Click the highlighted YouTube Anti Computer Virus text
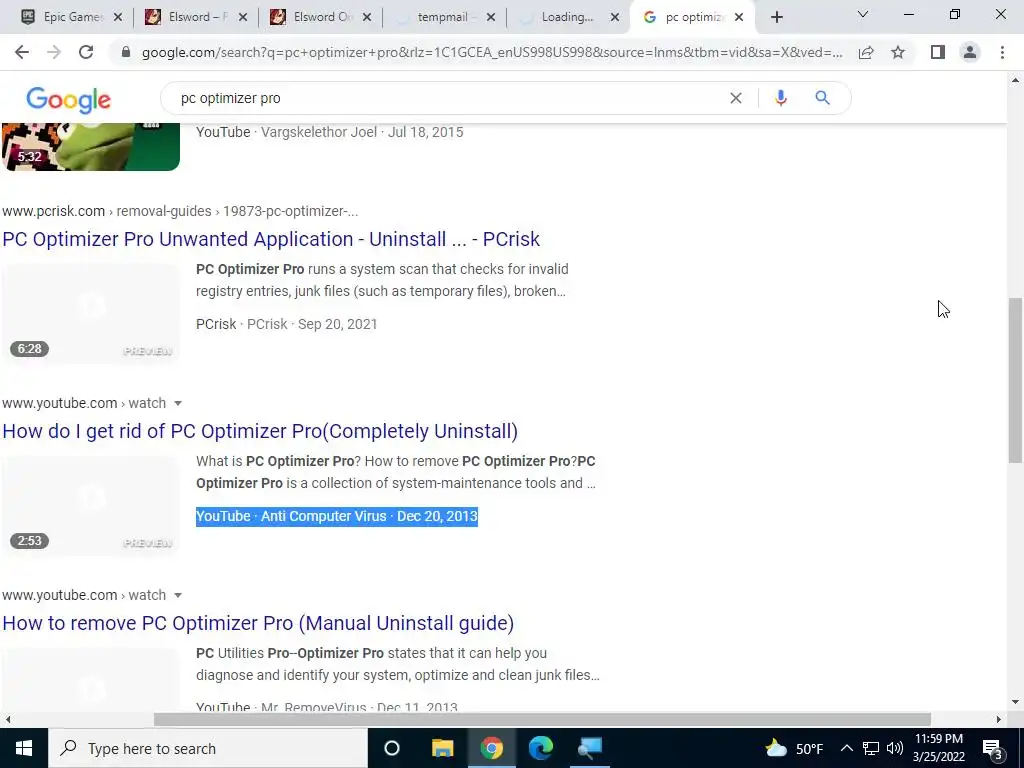 [337, 516]
